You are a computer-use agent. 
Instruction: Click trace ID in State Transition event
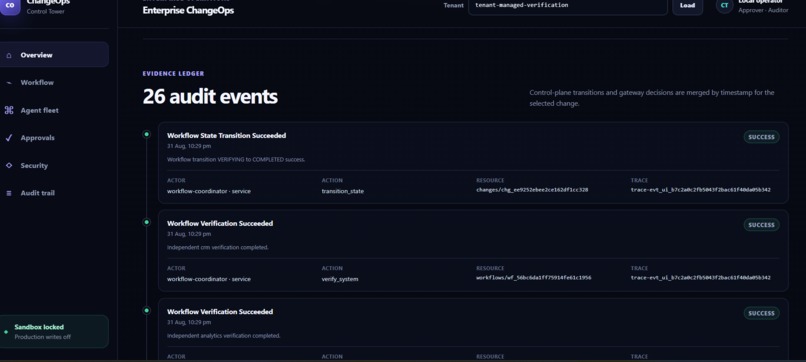(x=701, y=190)
